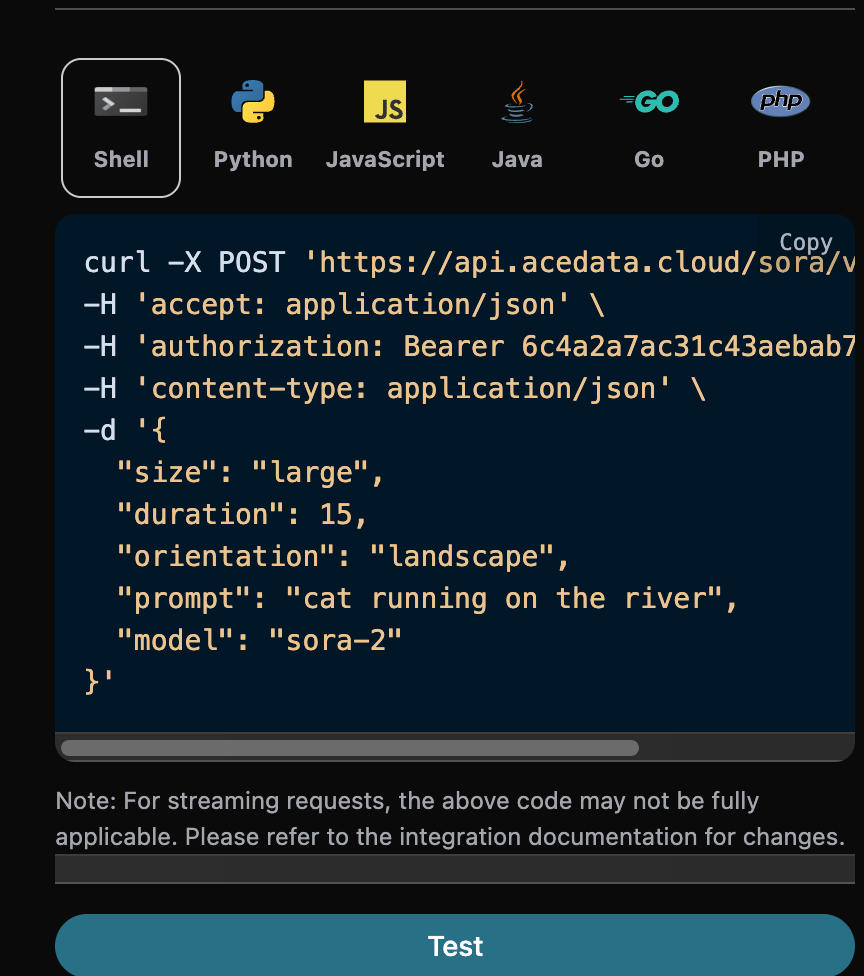Switch to the Python tab label
The height and width of the screenshot is (976, 864).
(253, 160)
